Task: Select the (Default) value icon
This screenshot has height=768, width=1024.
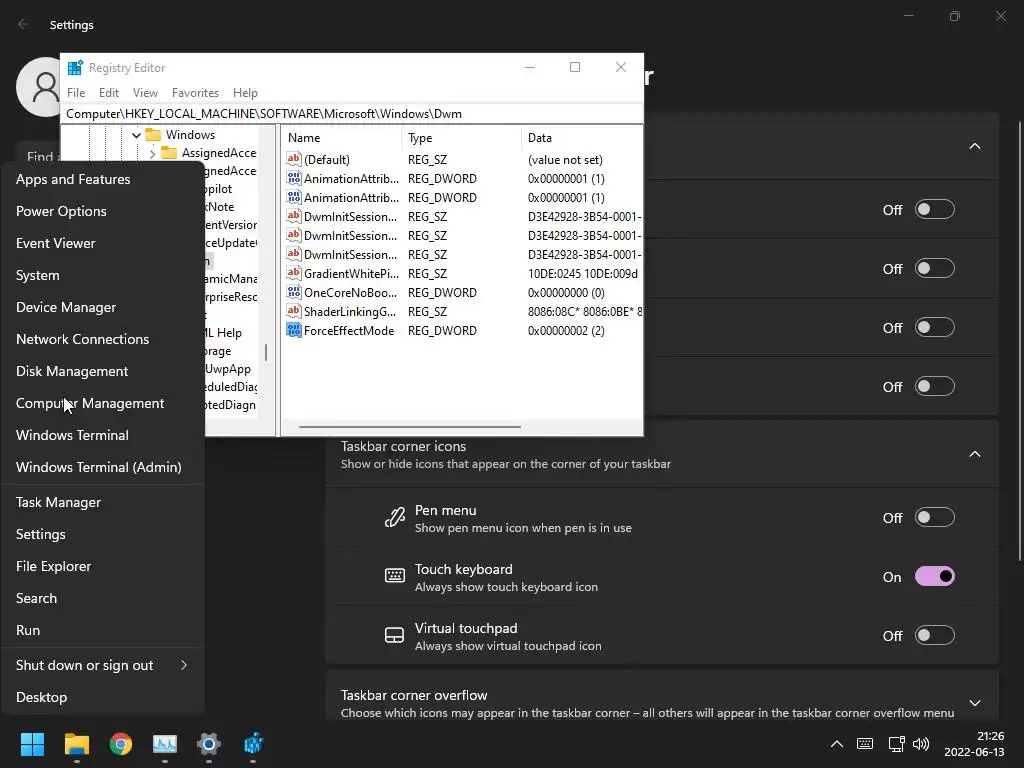Action: 294,159
